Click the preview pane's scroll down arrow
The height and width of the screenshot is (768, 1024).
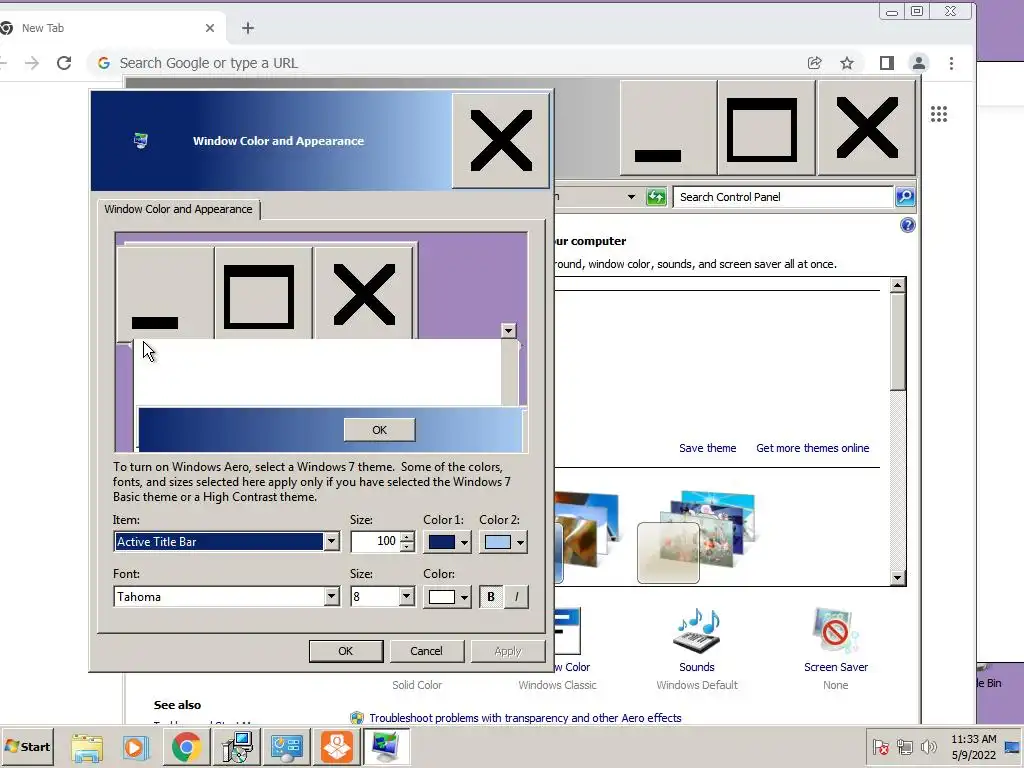click(508, 330)
